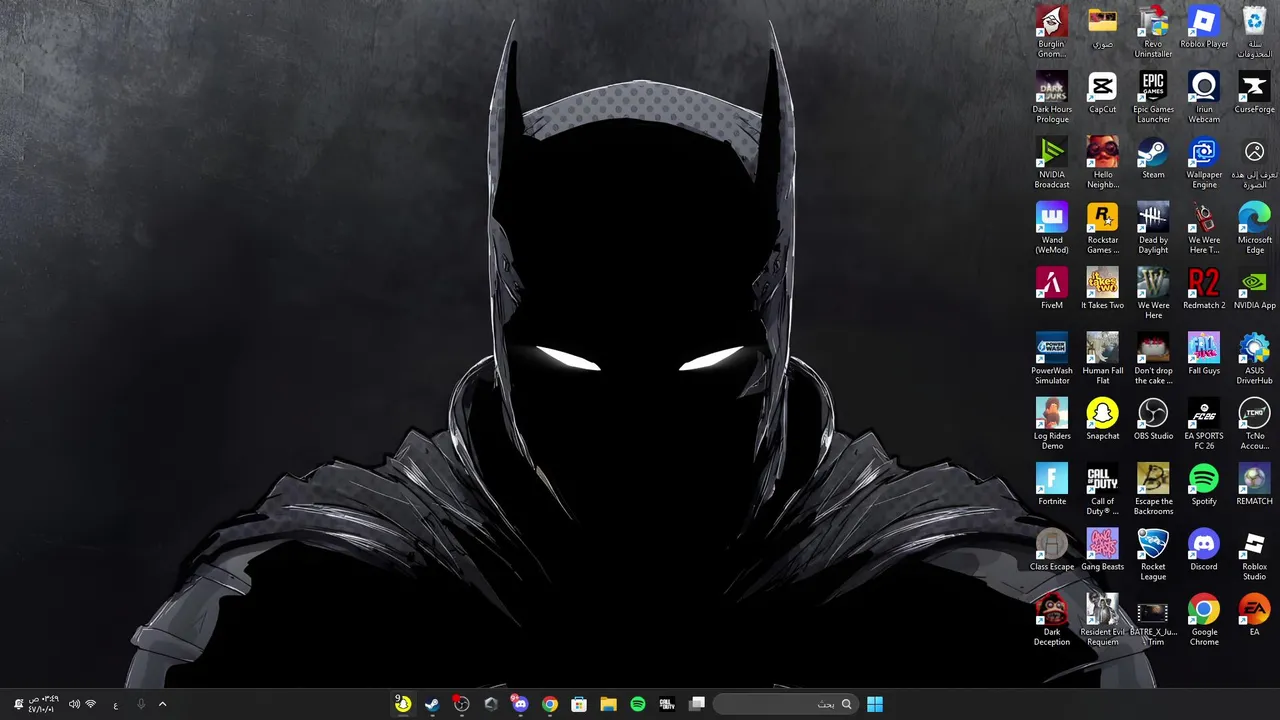Open Spotify from the taskbar
This screenshot has height=720, width=1280.
tap(638, 704)
